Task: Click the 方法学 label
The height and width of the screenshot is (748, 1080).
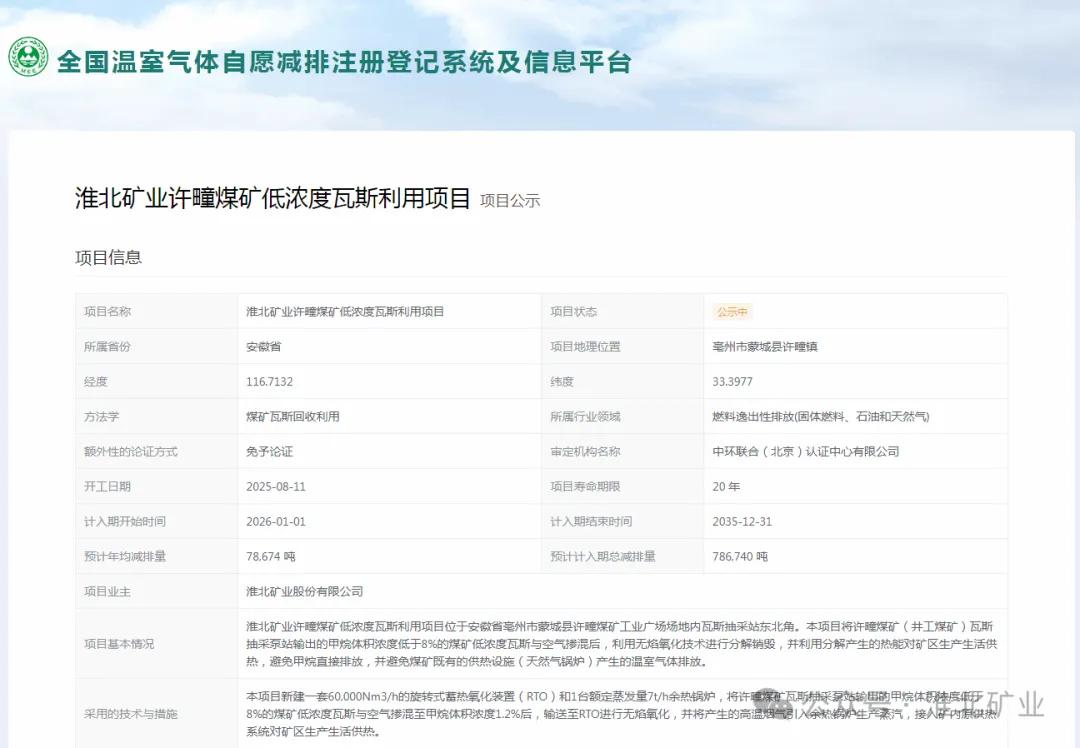Action: (x=101, y=417)
